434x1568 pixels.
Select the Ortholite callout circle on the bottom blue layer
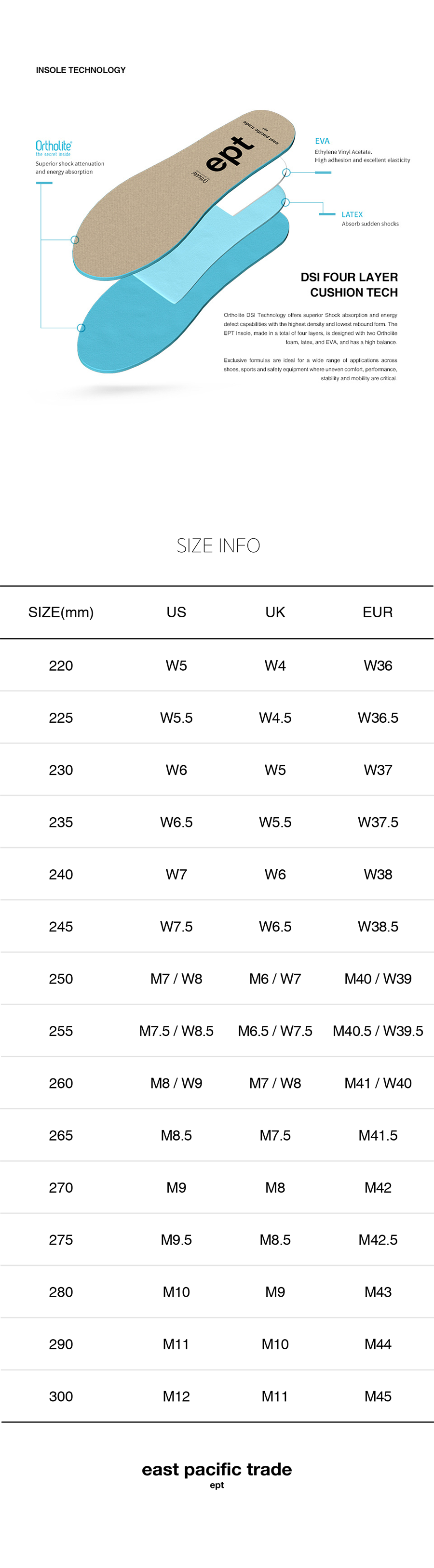(x=81, y=328)
